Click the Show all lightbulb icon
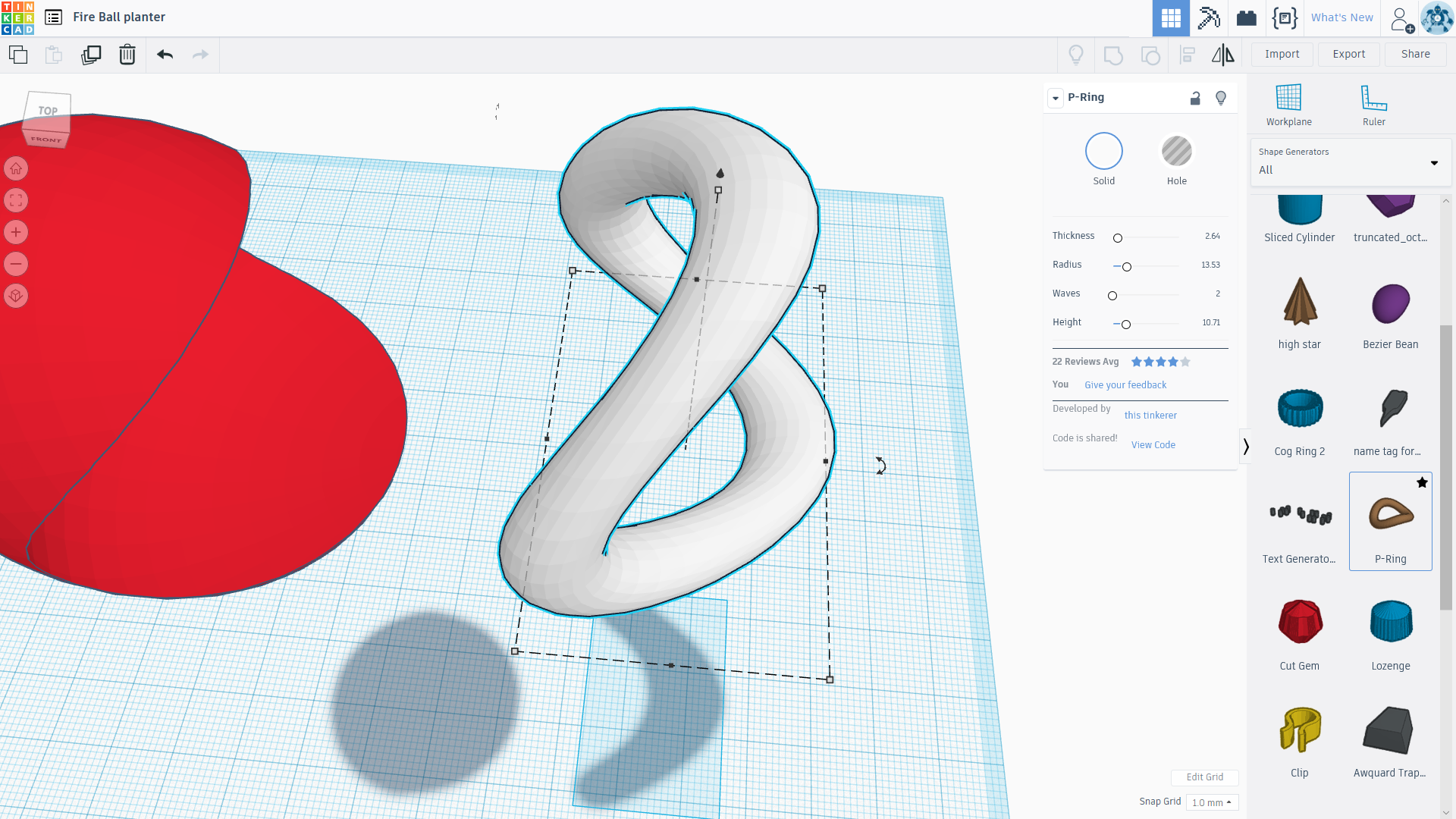Image resolution: width=1456 pixels, height=819 pixels. tap(1076, 55)
